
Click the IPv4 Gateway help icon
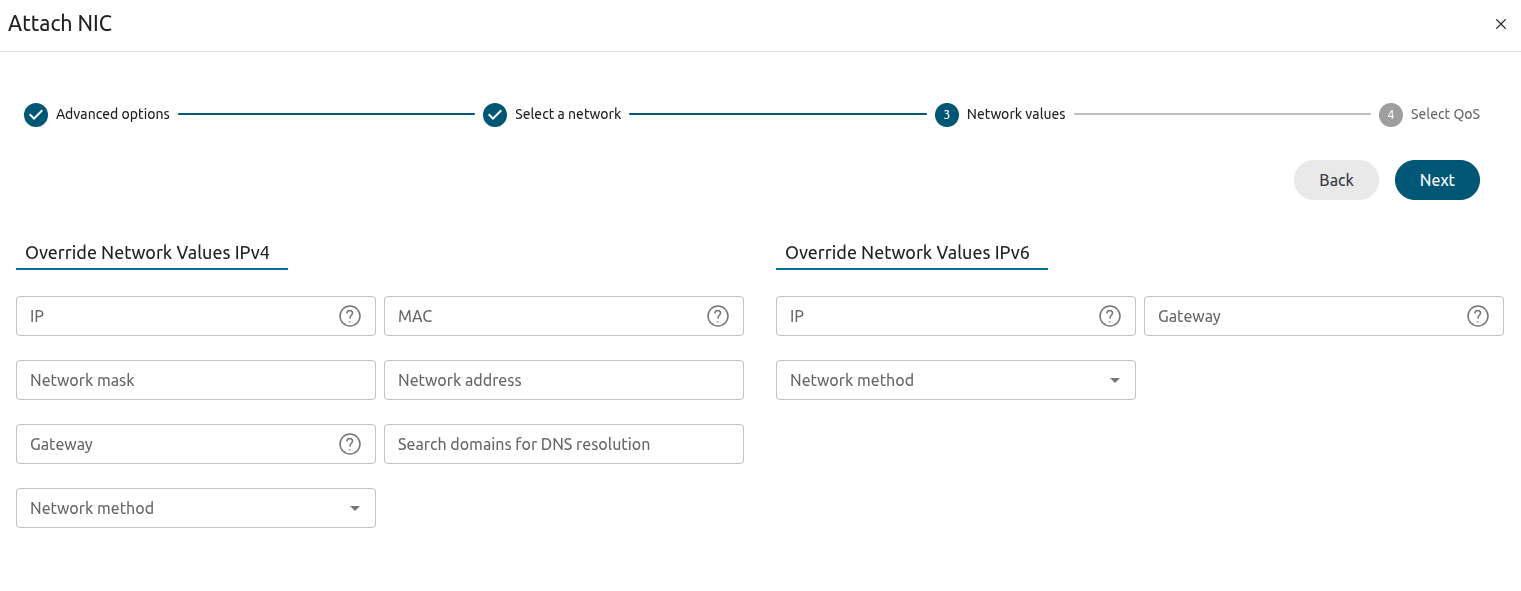coord(350,444)
